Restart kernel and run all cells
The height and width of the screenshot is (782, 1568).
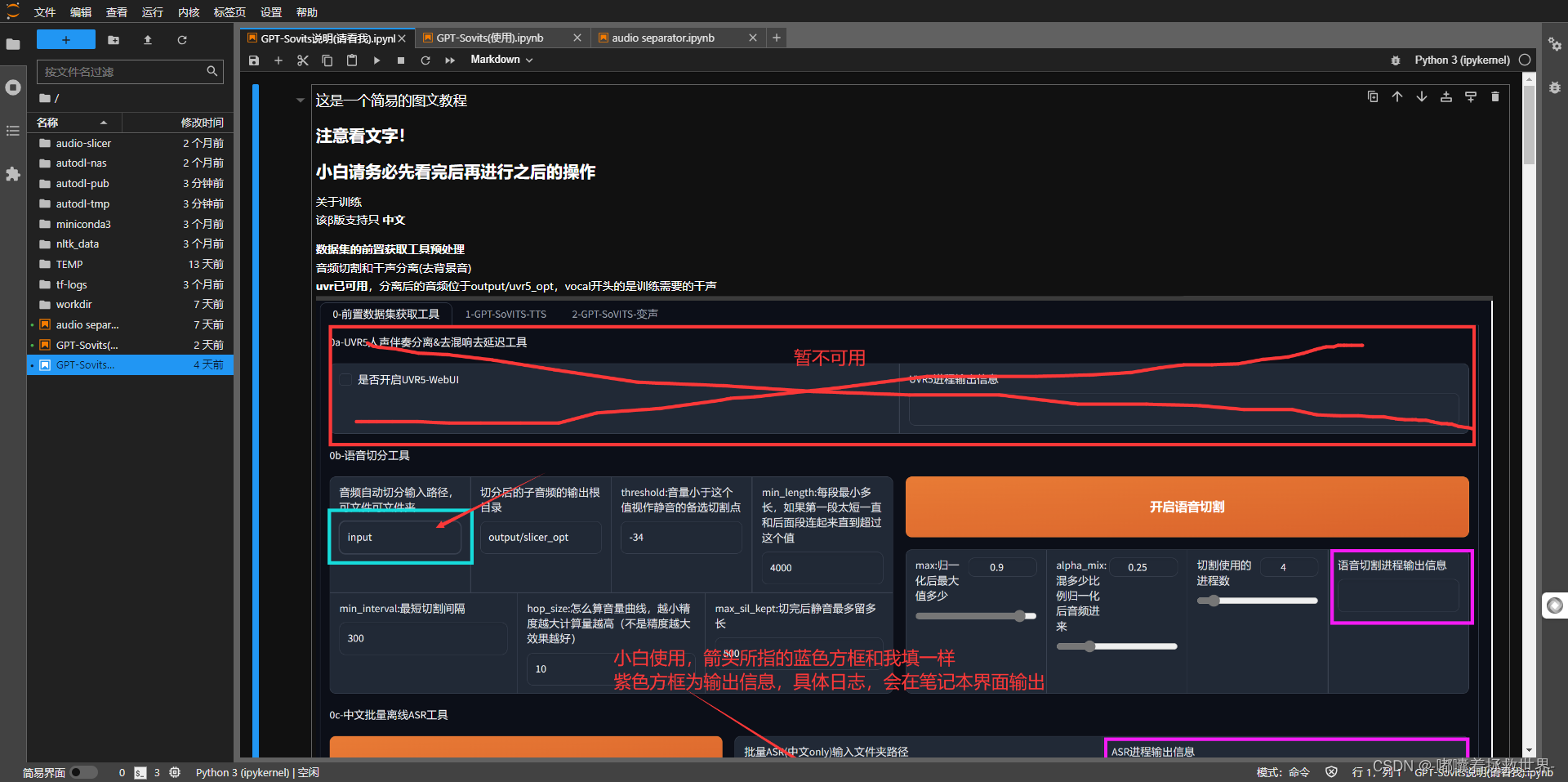450,60
